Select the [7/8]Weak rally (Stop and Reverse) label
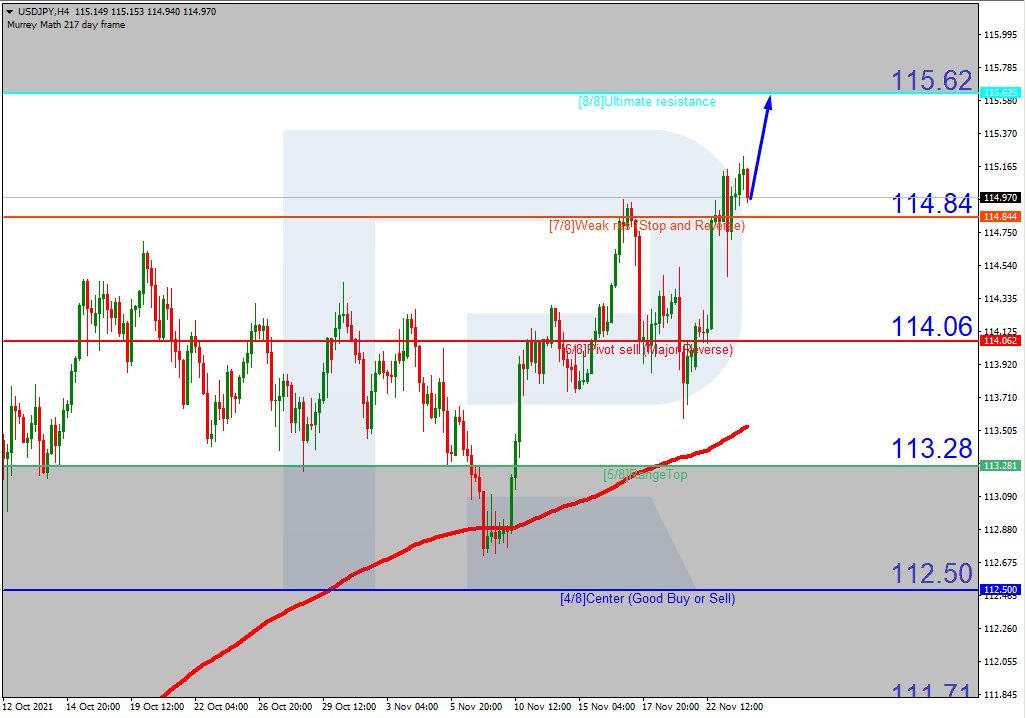Image resolution: width=1026 pixels, height=718 pixels. coord(645,226)
